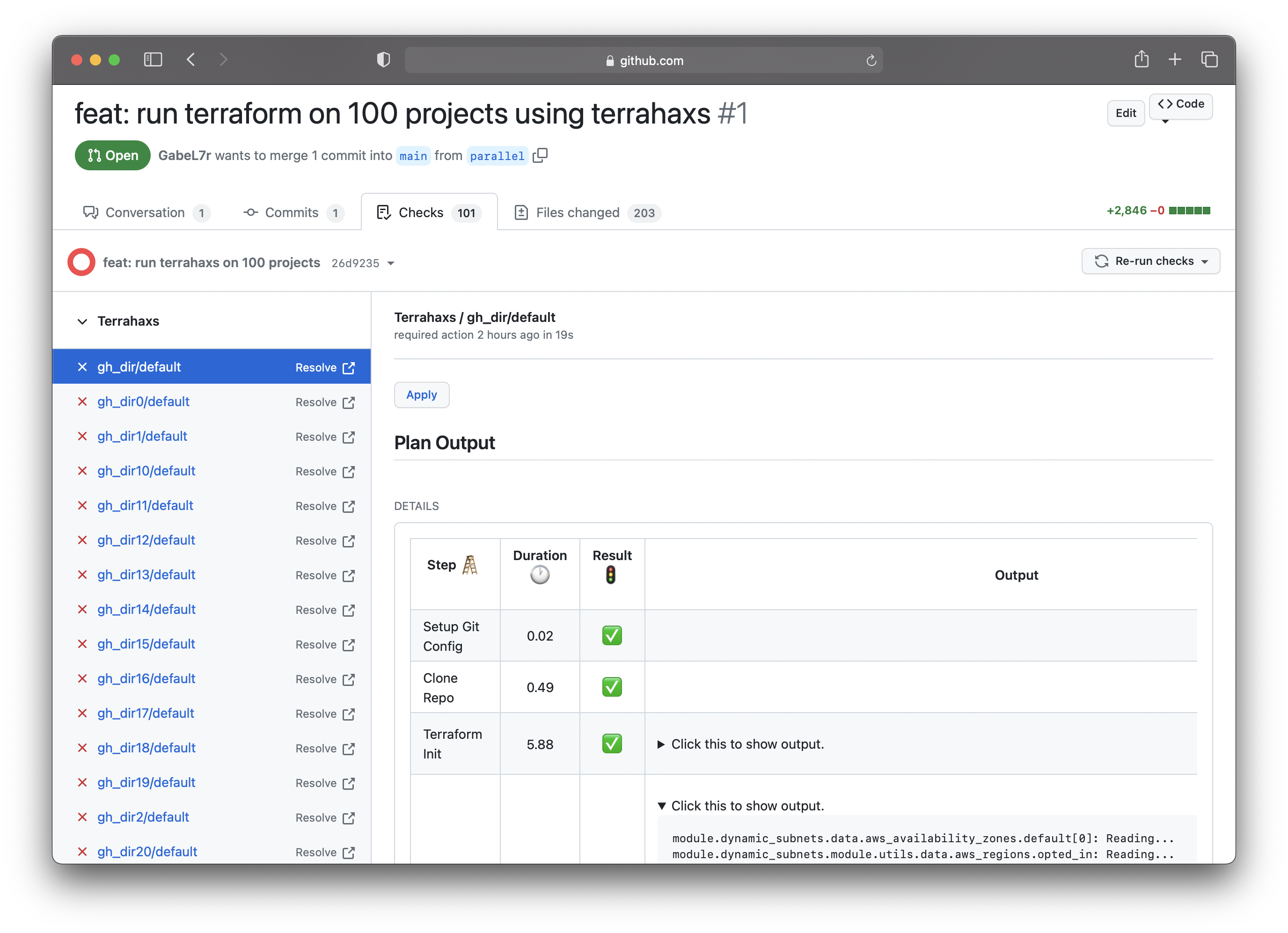
Task: Show the tab overview icon
Action: click(1209, 59)
